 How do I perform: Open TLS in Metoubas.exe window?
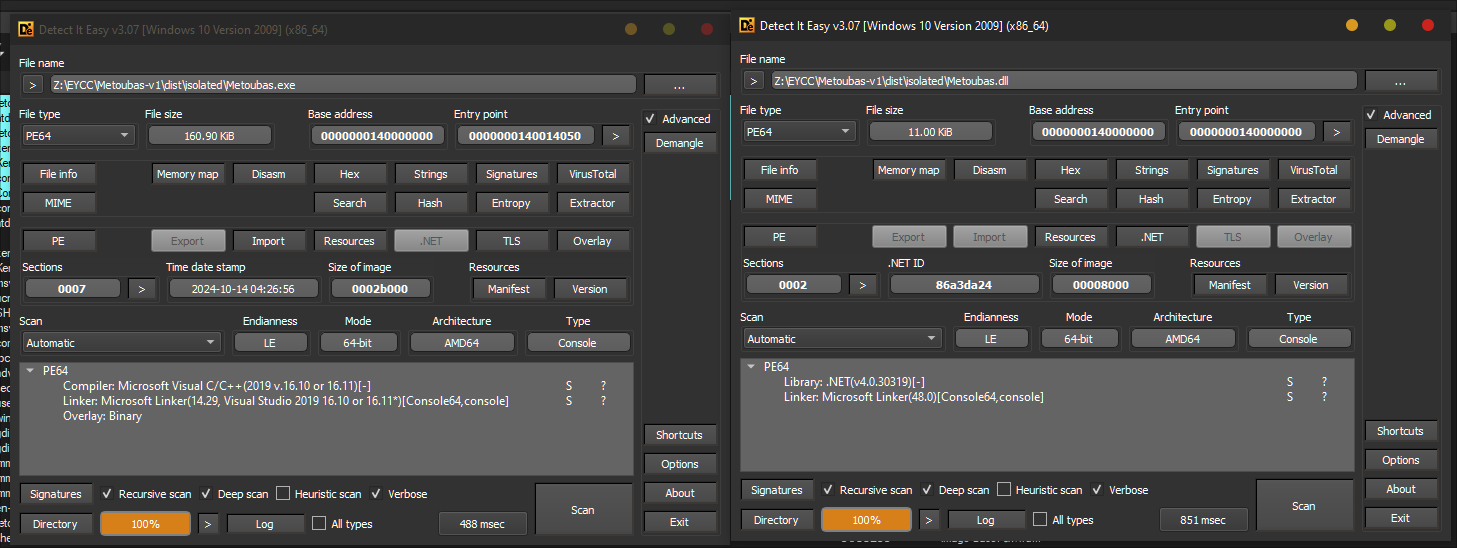(x=511, y=241)
